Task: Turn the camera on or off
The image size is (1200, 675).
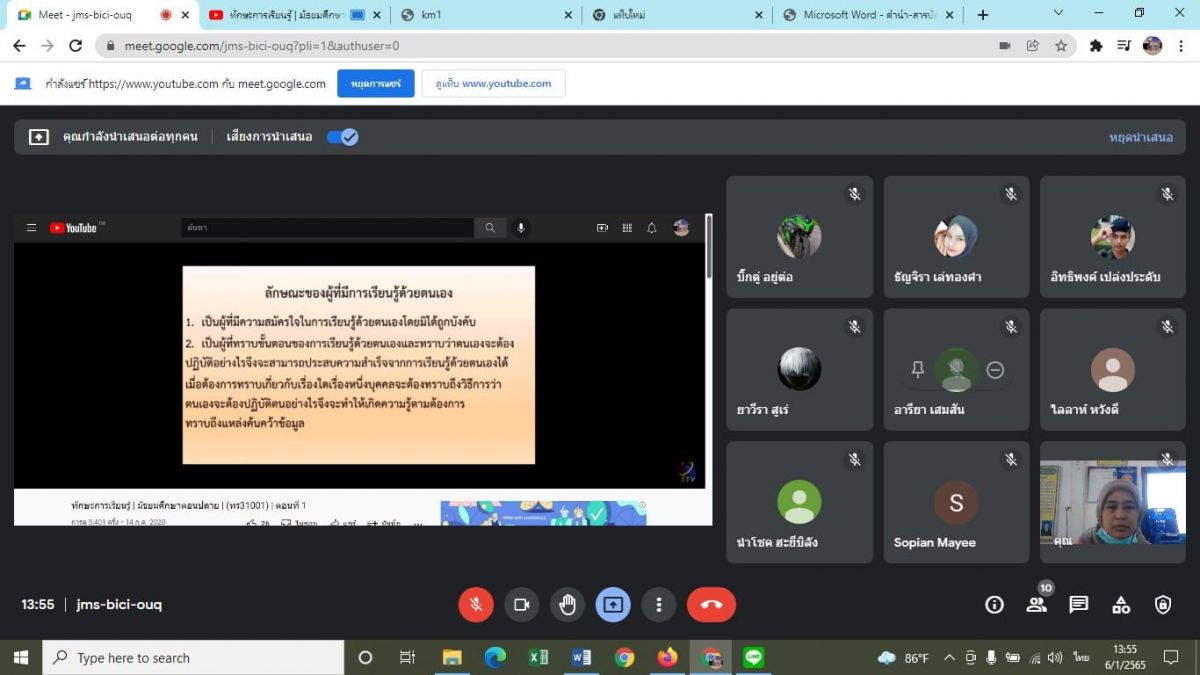Action: (521, 604)
